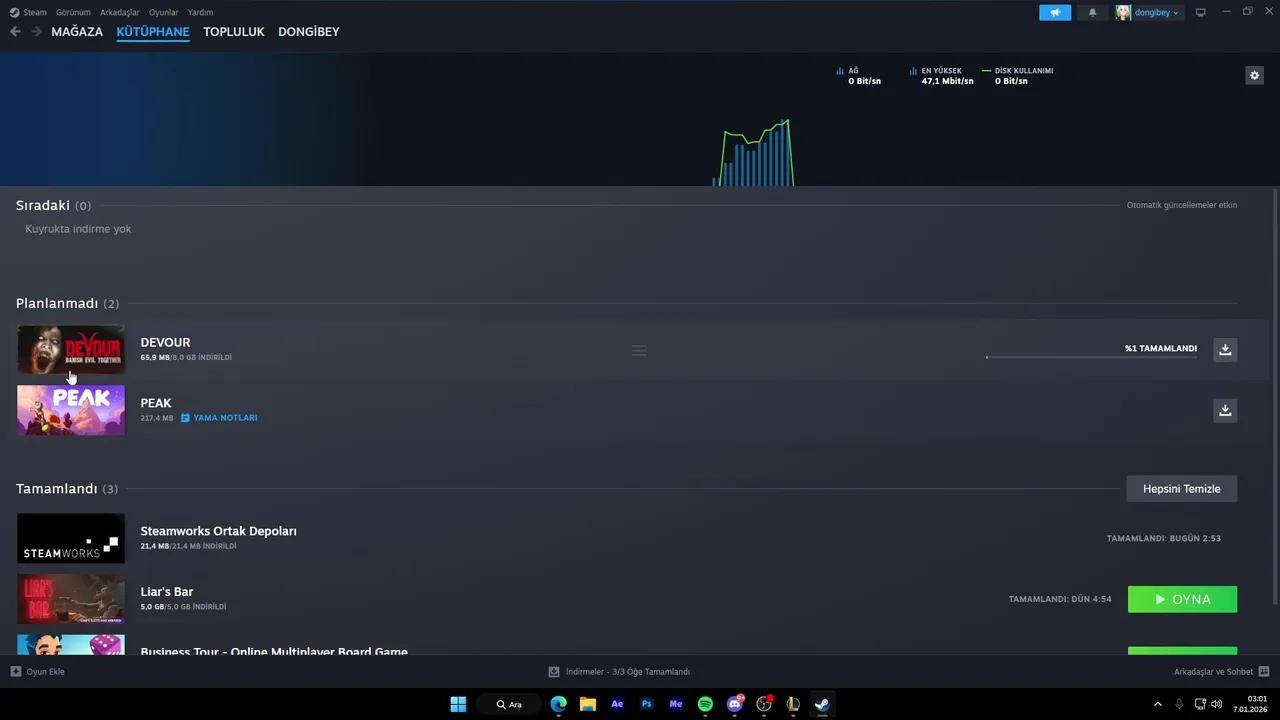The image size is (1280, 720).
Task: Show hidden system tray icons
Action: [1158, 704]
